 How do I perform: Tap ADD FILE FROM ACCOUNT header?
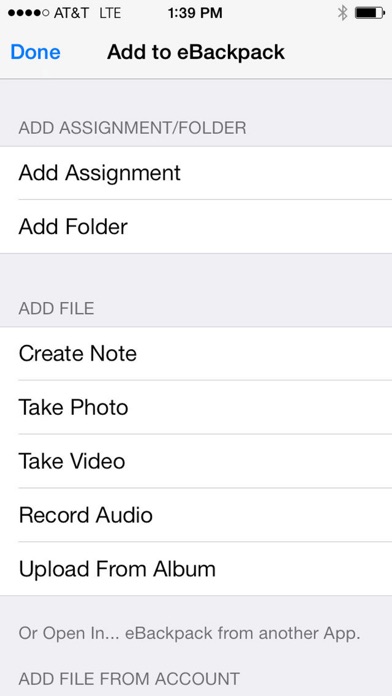129,679
